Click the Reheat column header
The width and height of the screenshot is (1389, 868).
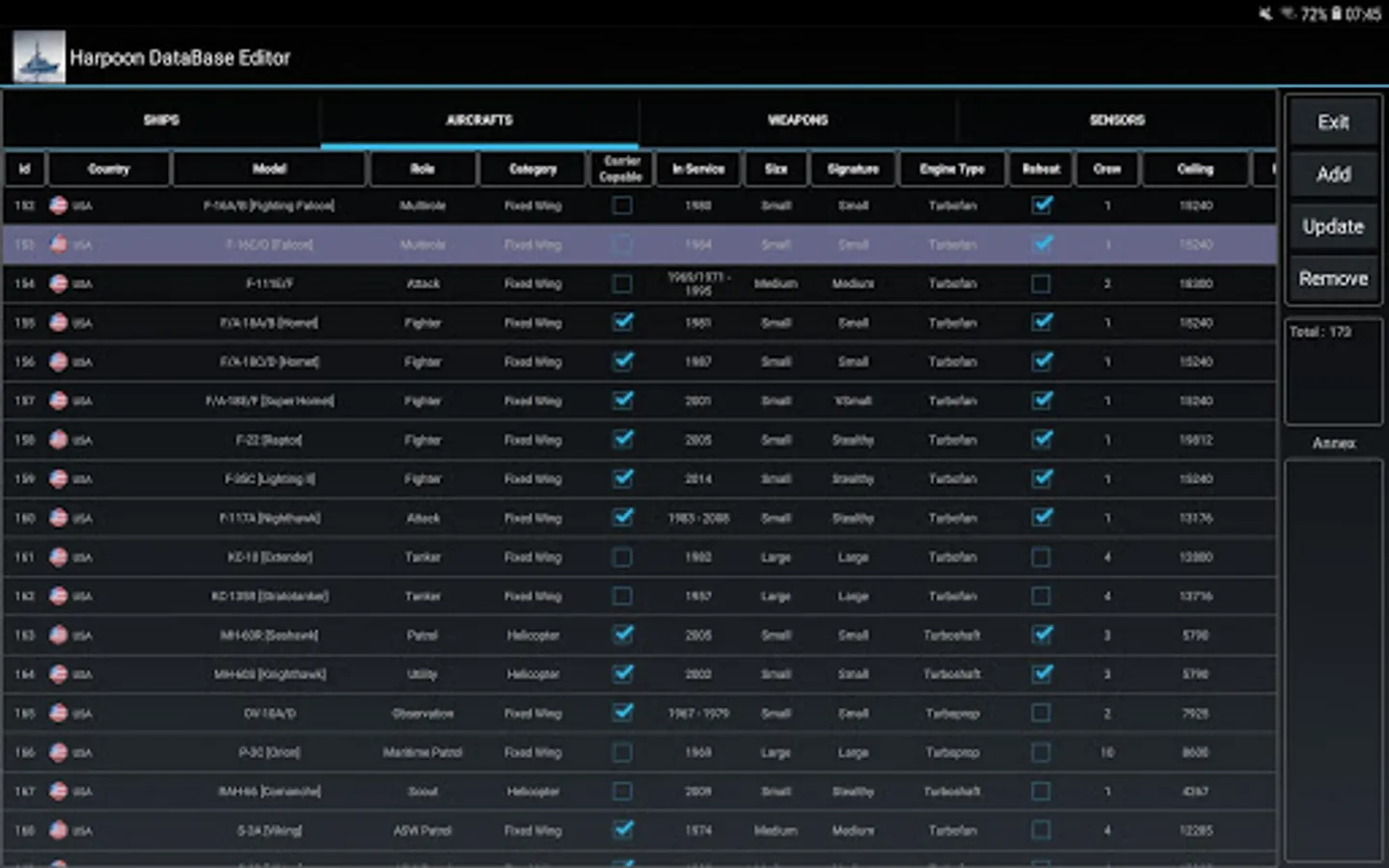1041,169
